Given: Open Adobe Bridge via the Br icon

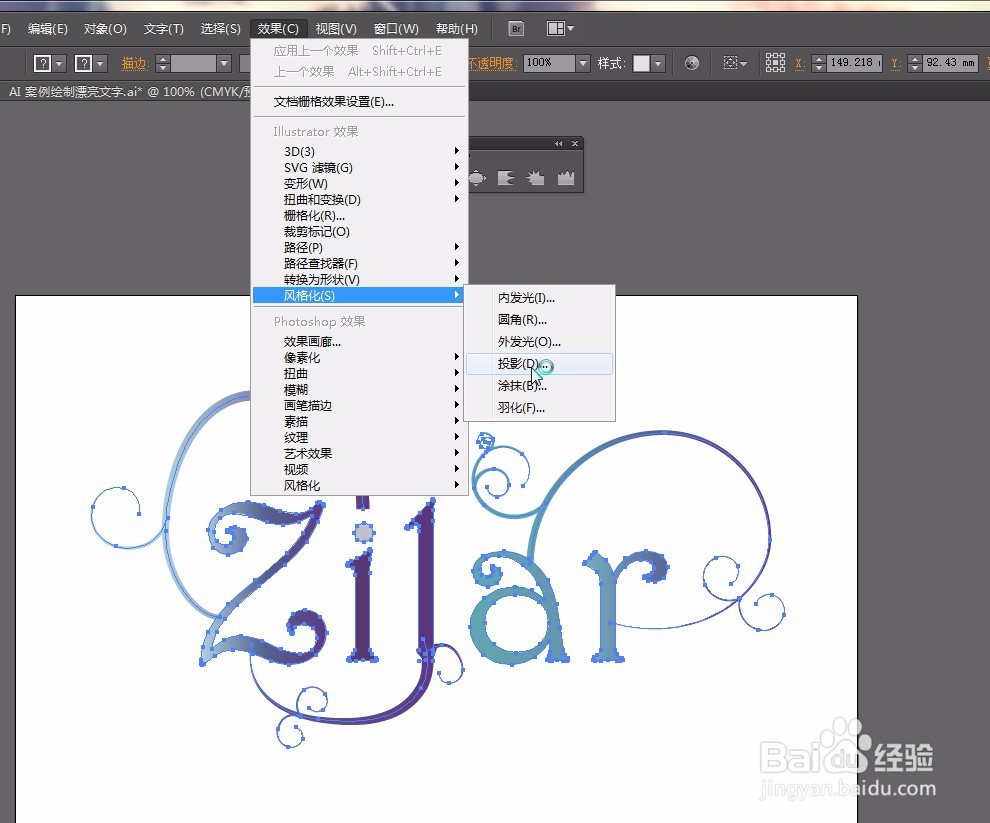Looking at the screenshot, I should click(515, 28).
